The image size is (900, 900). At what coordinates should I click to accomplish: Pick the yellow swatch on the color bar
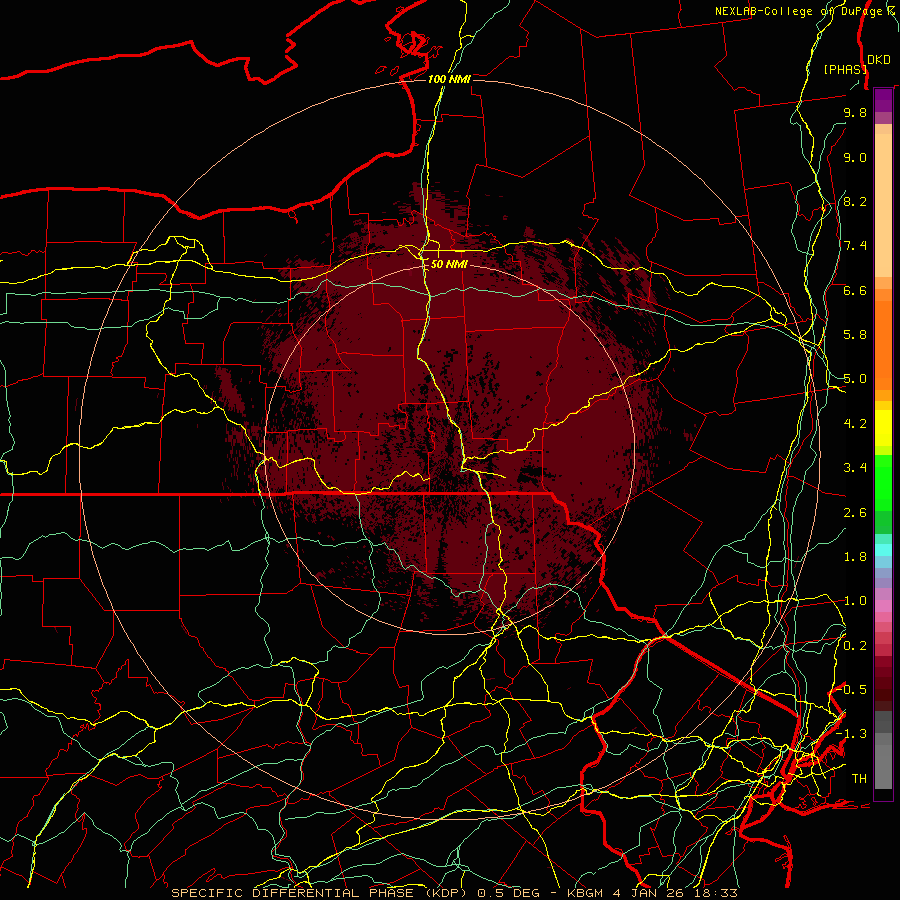tap(883, 428)
